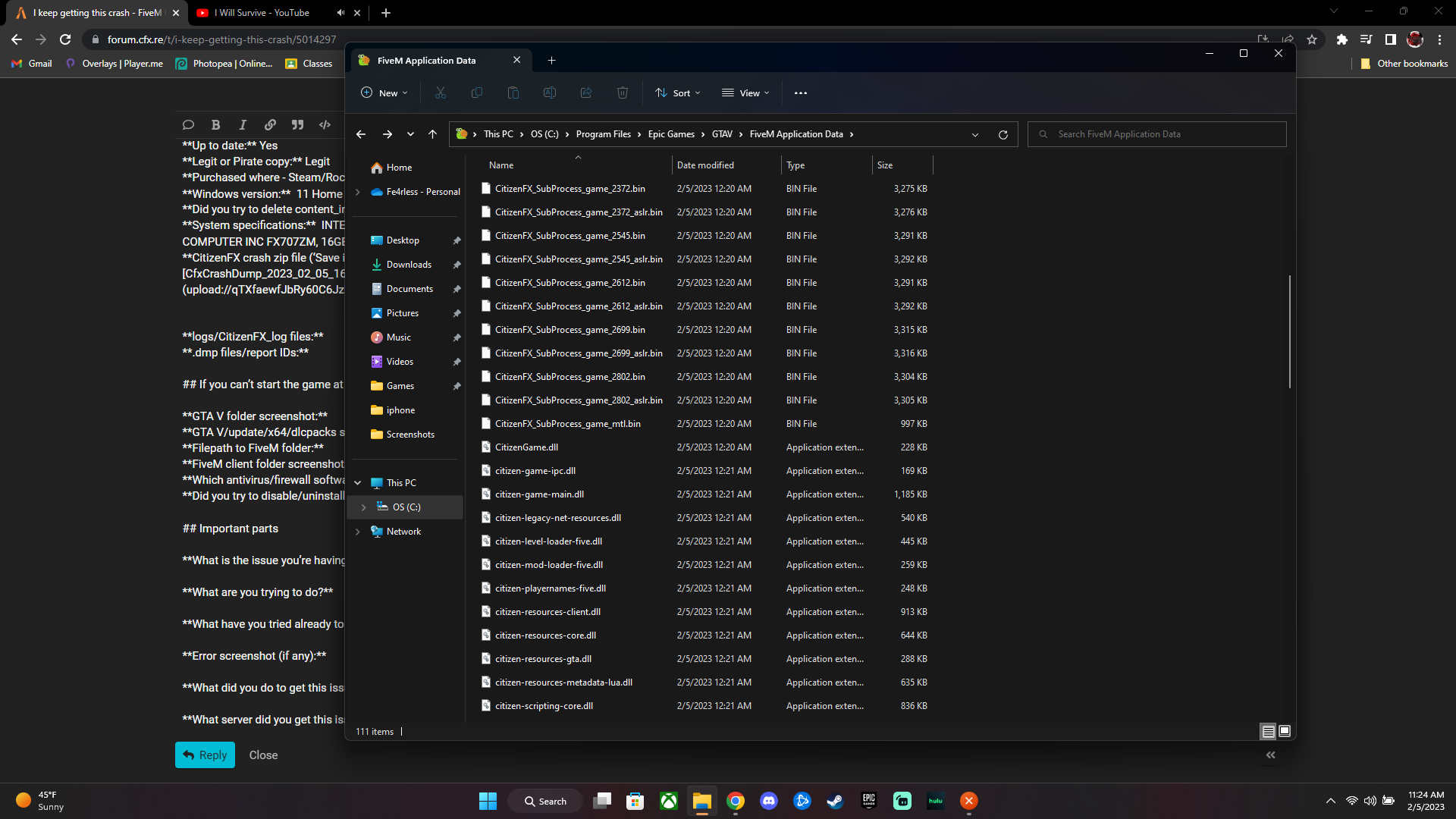Click Bold icon in forum editor

215,124
